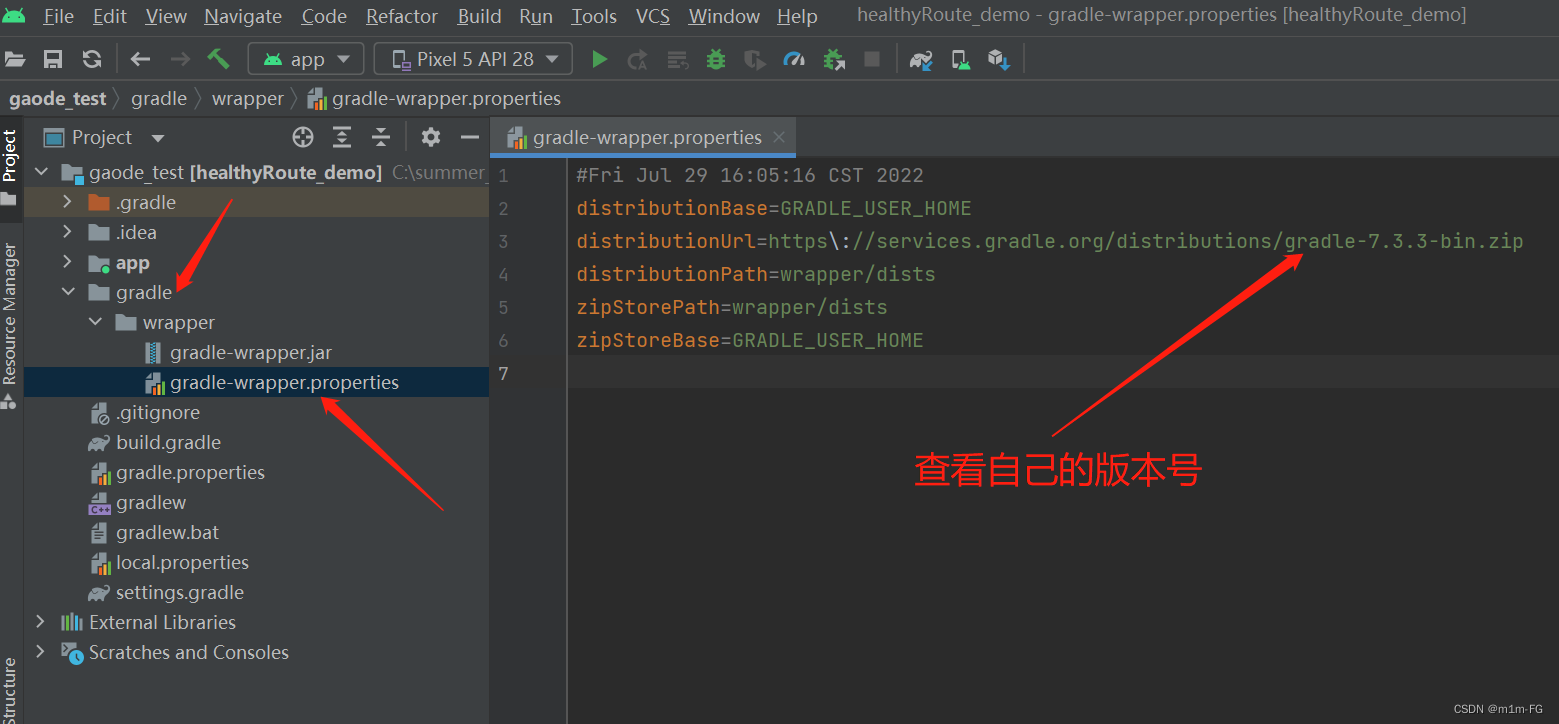Select opened file using crosshair icon
Image resolution: width=1559 pixels, height=724 pixels.
pyautogui.click(x=302, y=137)
